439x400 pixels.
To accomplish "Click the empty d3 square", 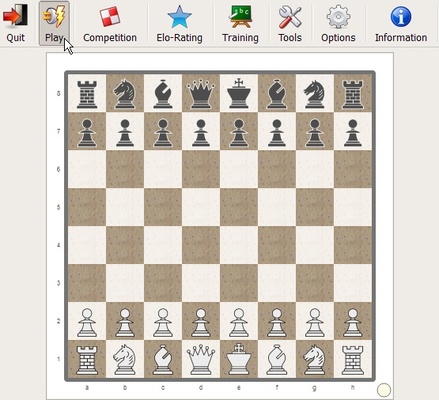I will point(201,283).
